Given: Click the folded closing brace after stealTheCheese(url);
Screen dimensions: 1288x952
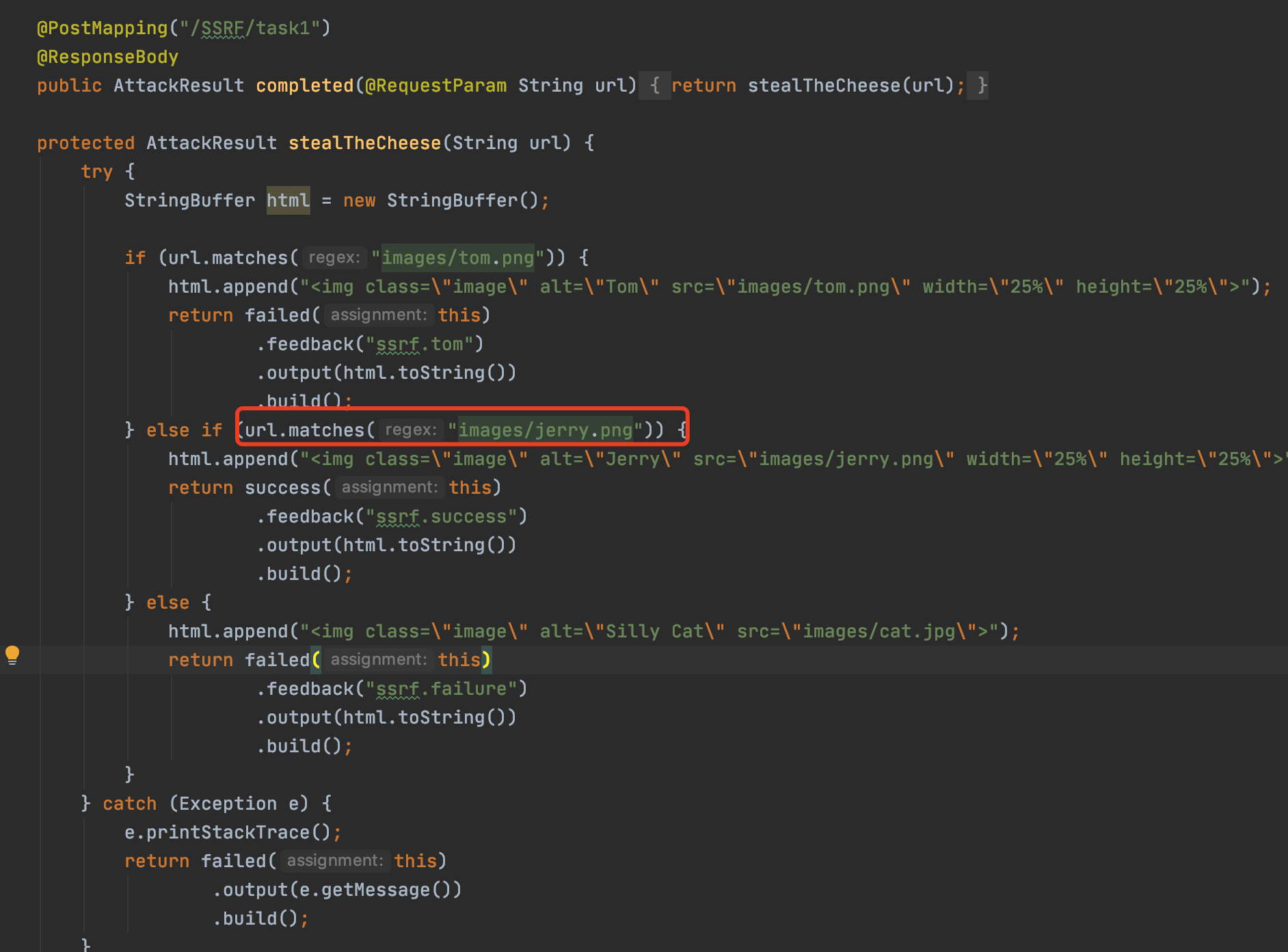Looking at the screenshot, I should (x=982, y=85).
